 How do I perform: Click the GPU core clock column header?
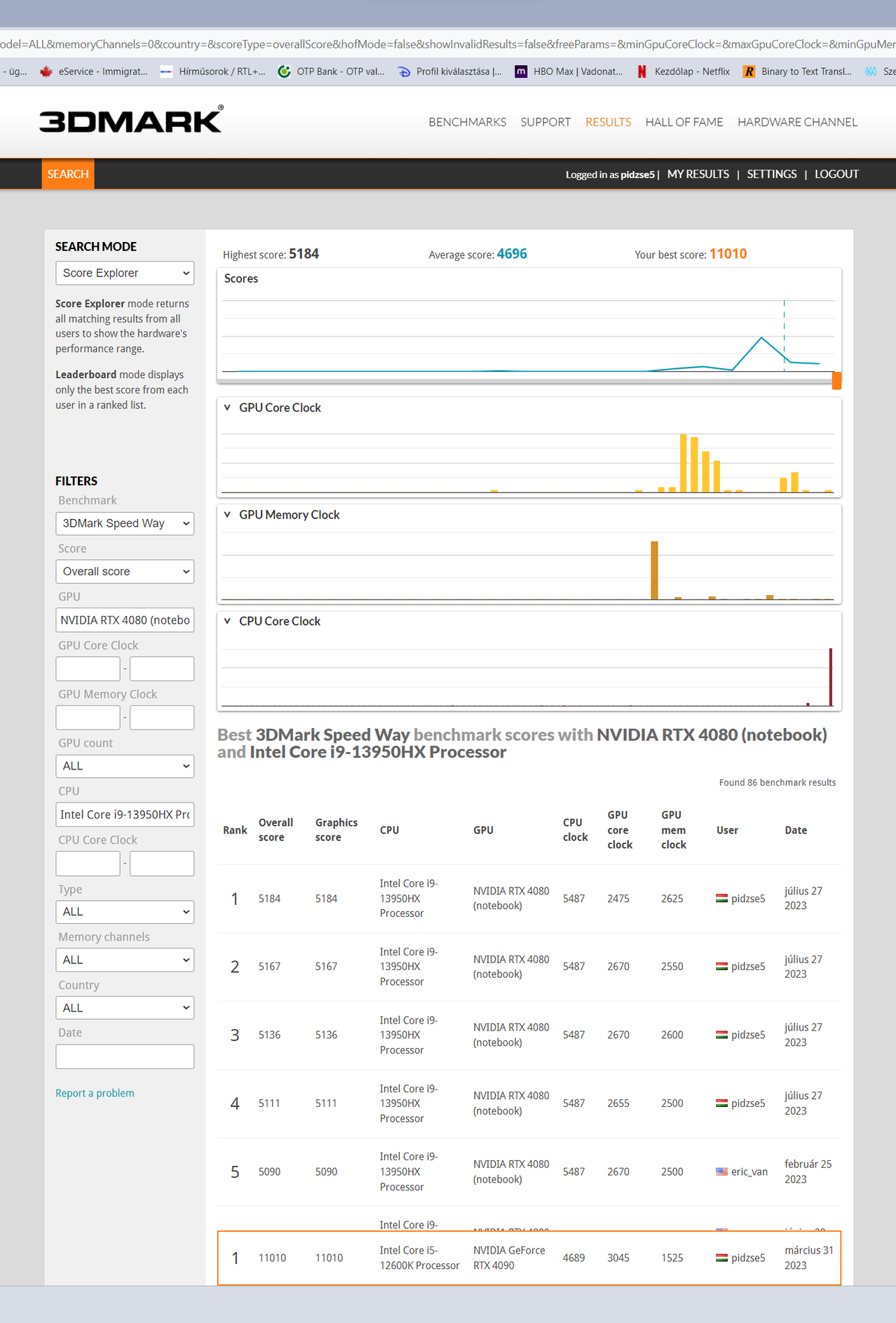620,830
